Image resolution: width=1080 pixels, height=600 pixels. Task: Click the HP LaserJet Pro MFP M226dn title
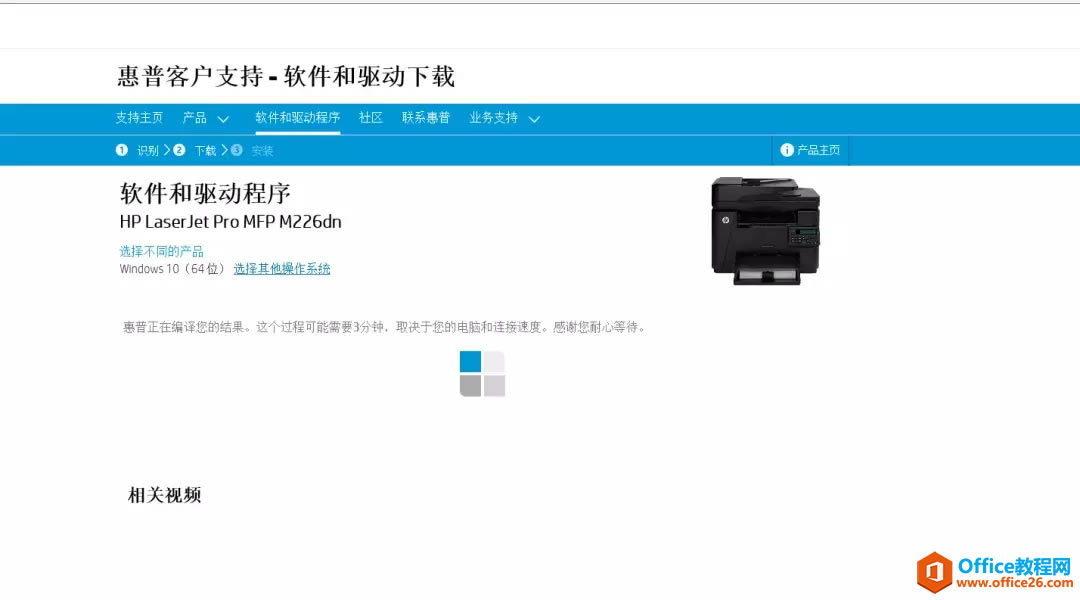(231, 222)
